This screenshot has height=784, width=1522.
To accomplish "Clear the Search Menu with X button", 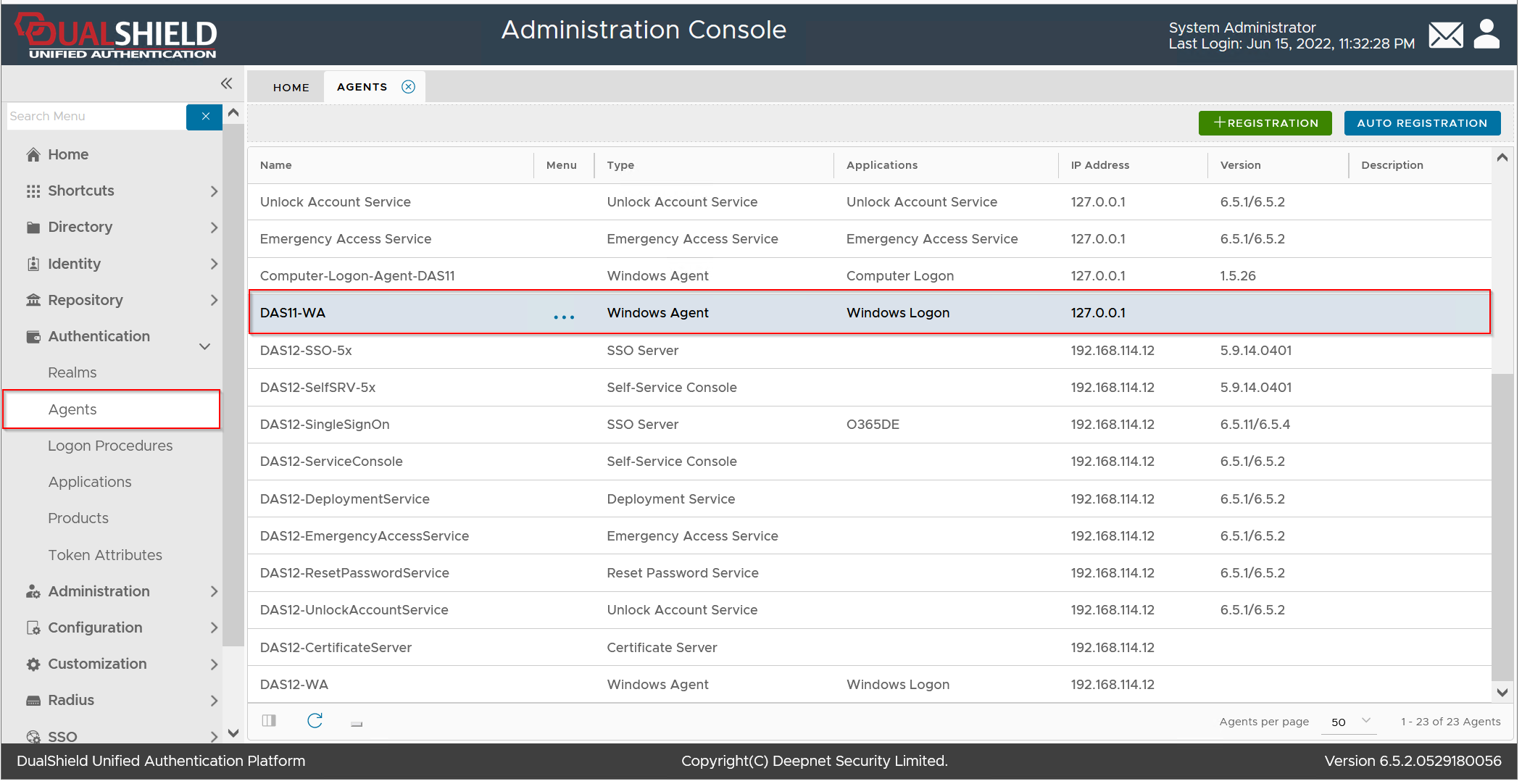I will pyautogui.click(x=205, y=117).
